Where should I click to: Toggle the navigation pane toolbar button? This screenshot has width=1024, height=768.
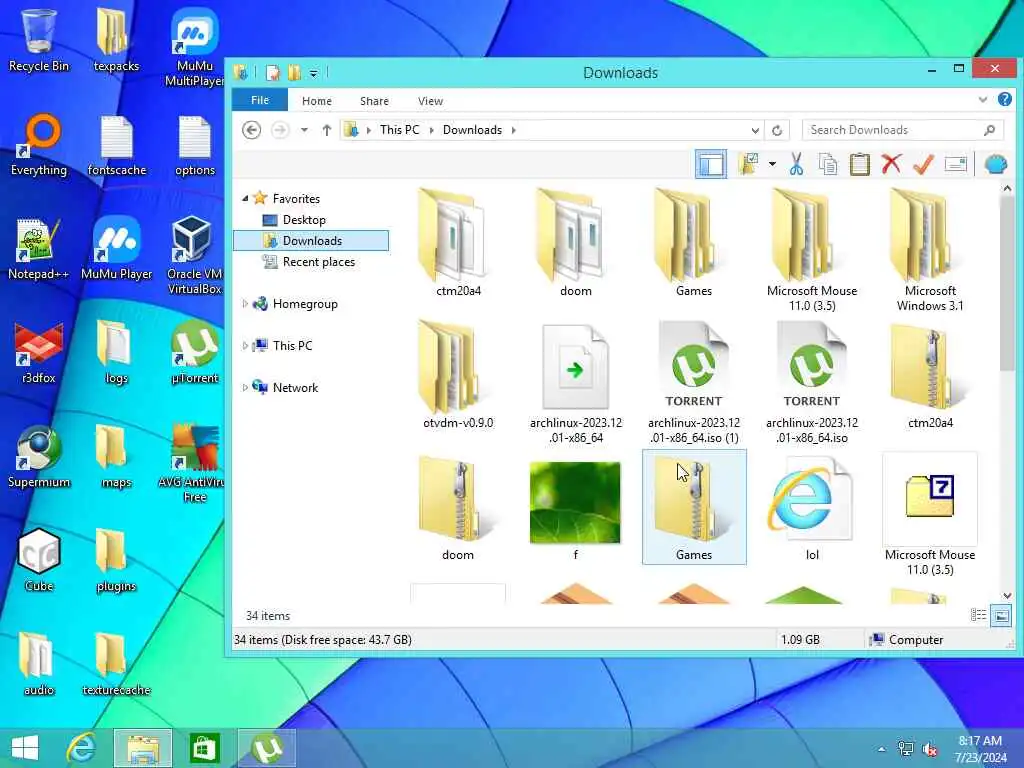pyautogui.click(x=711, y=164)
